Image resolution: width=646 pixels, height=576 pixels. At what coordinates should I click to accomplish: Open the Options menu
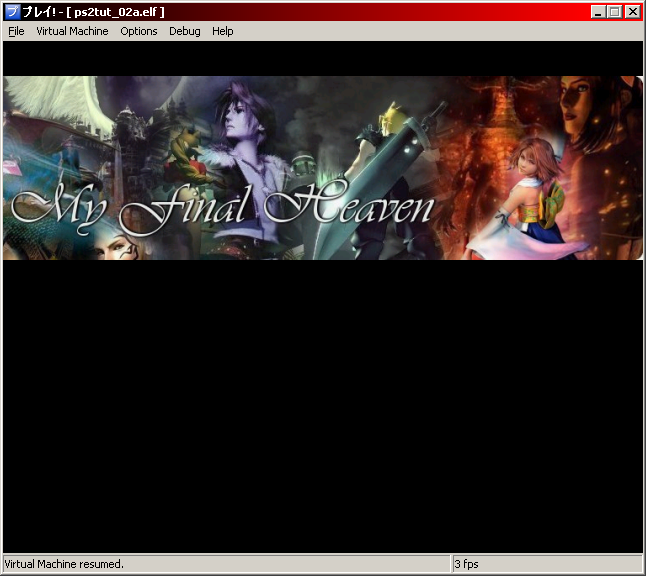[139, 31]
